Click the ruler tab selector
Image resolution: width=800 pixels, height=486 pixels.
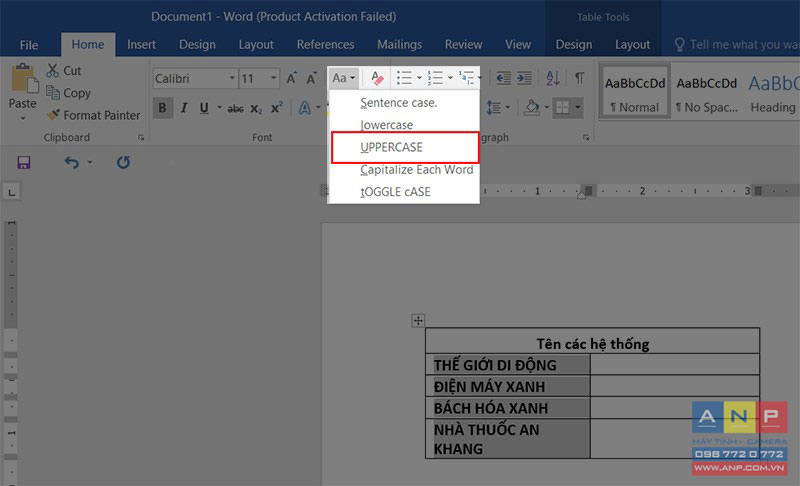pos(12,192)
